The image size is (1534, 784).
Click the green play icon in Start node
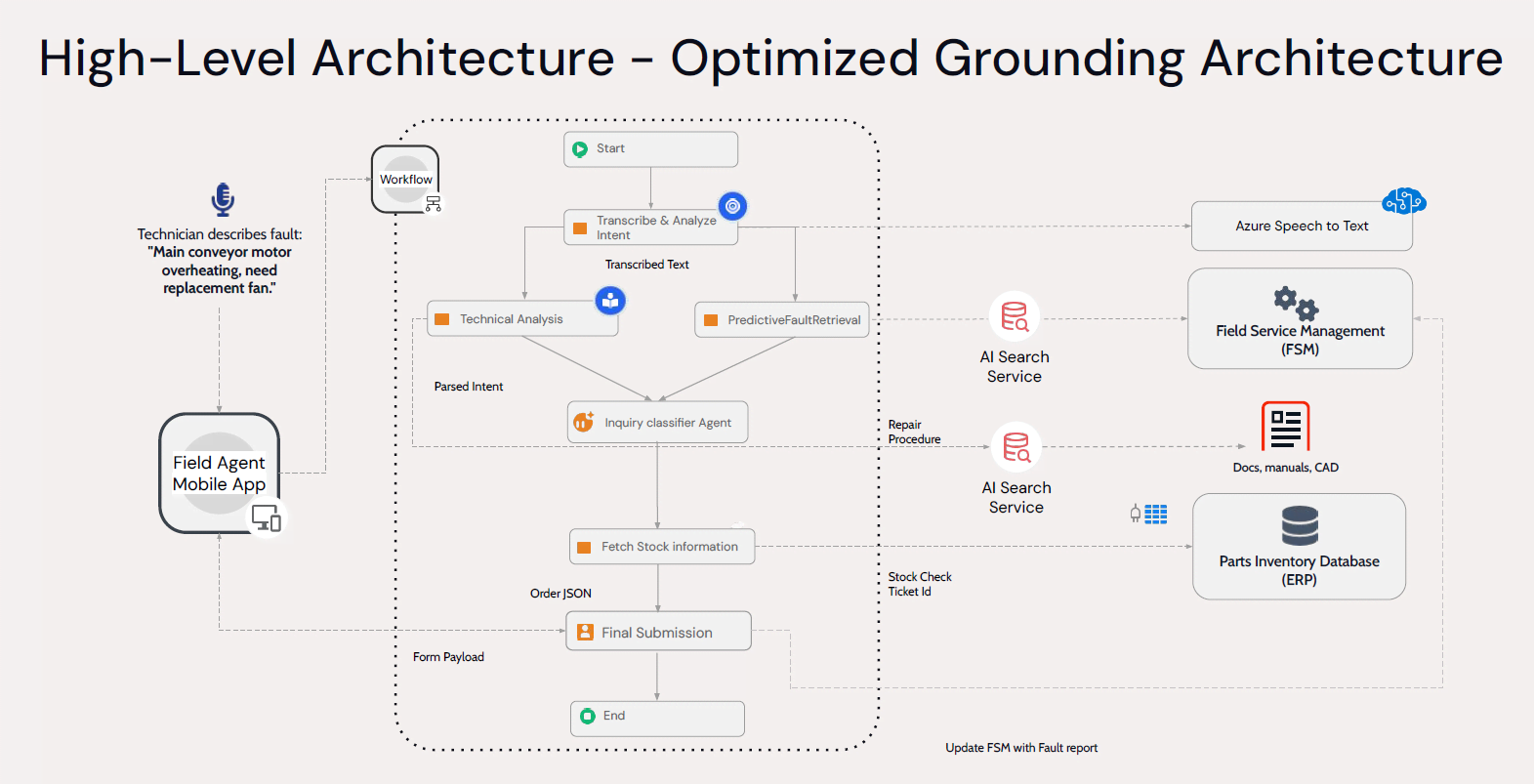[580, 149]
